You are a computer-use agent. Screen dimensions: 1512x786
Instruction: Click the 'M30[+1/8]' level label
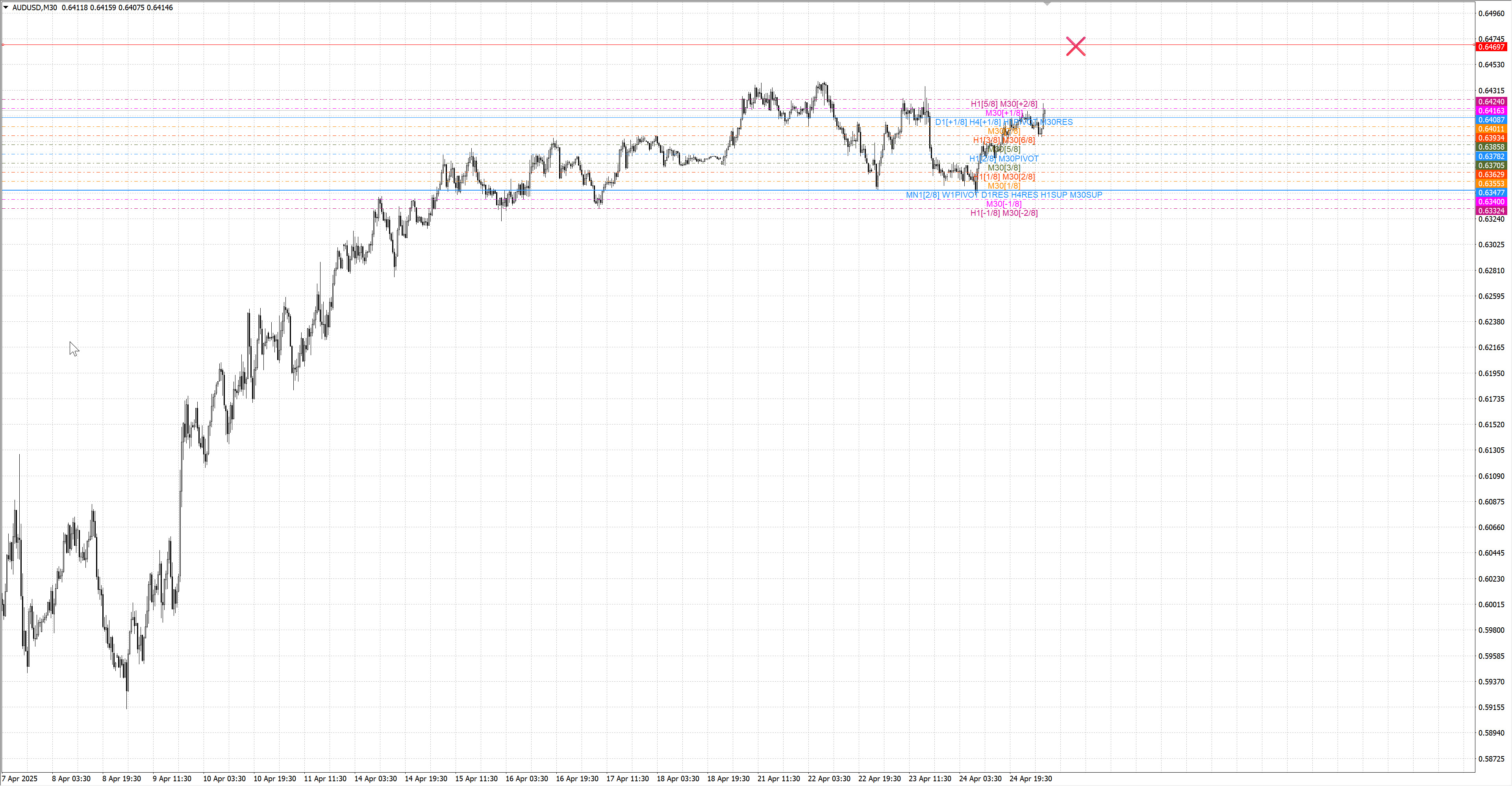click(1004, 113)
